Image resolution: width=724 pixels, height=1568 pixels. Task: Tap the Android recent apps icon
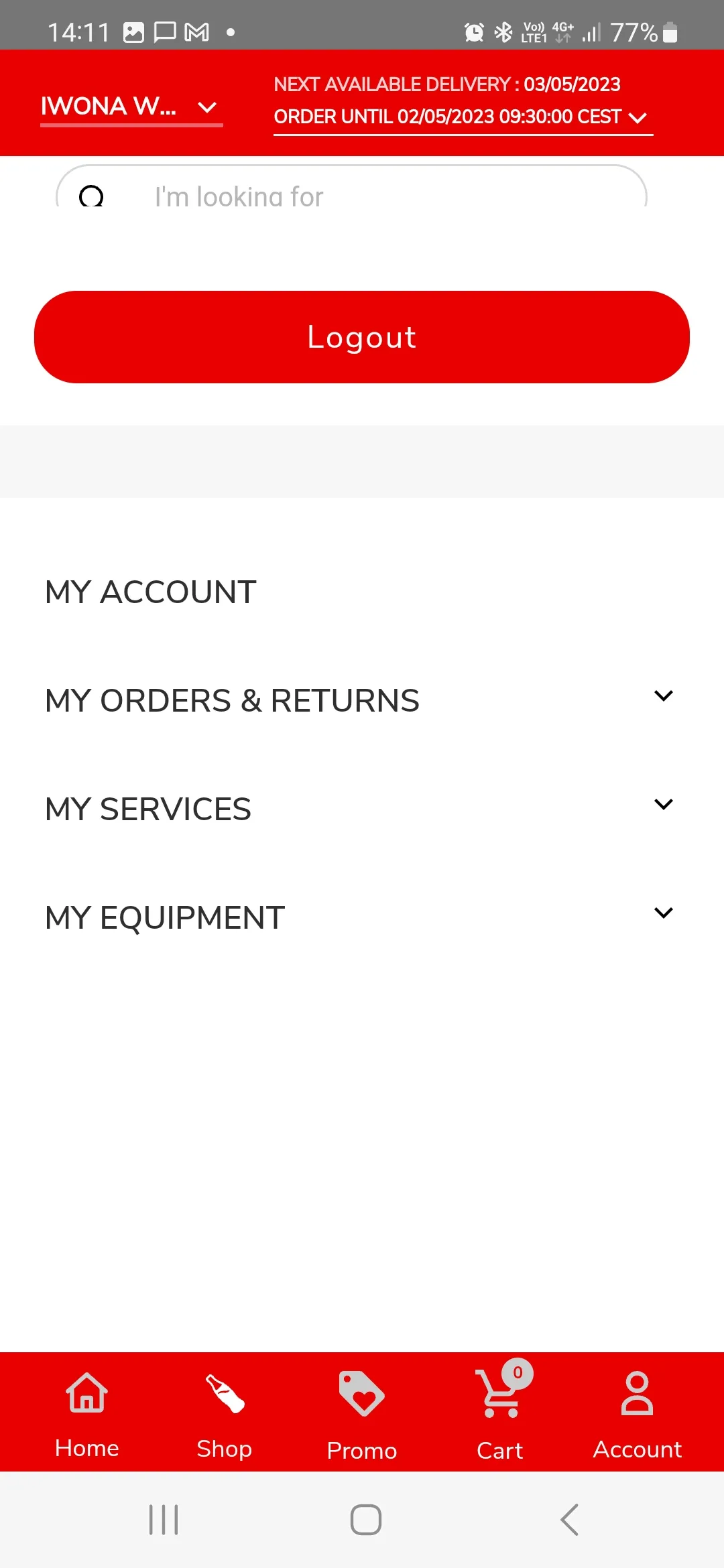point(164,1519)
